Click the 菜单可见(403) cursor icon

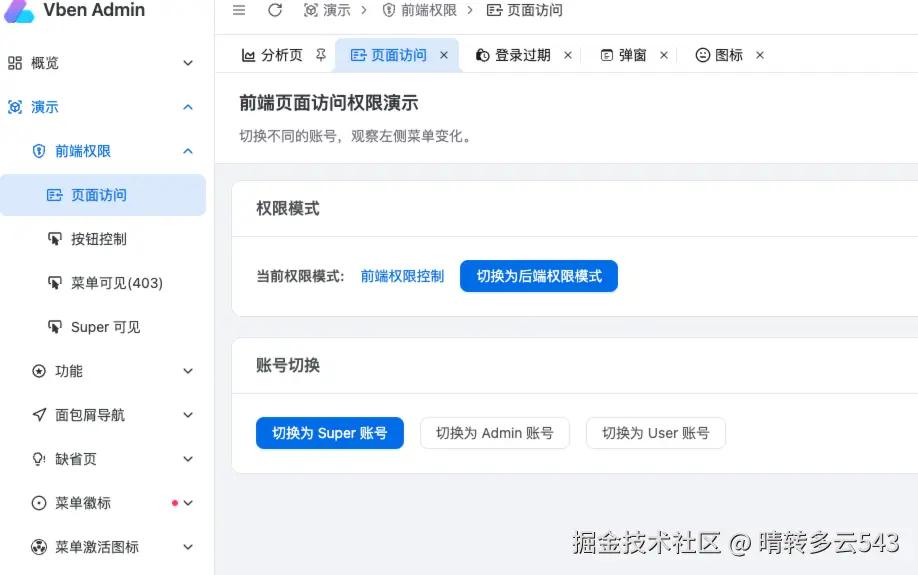54,283
